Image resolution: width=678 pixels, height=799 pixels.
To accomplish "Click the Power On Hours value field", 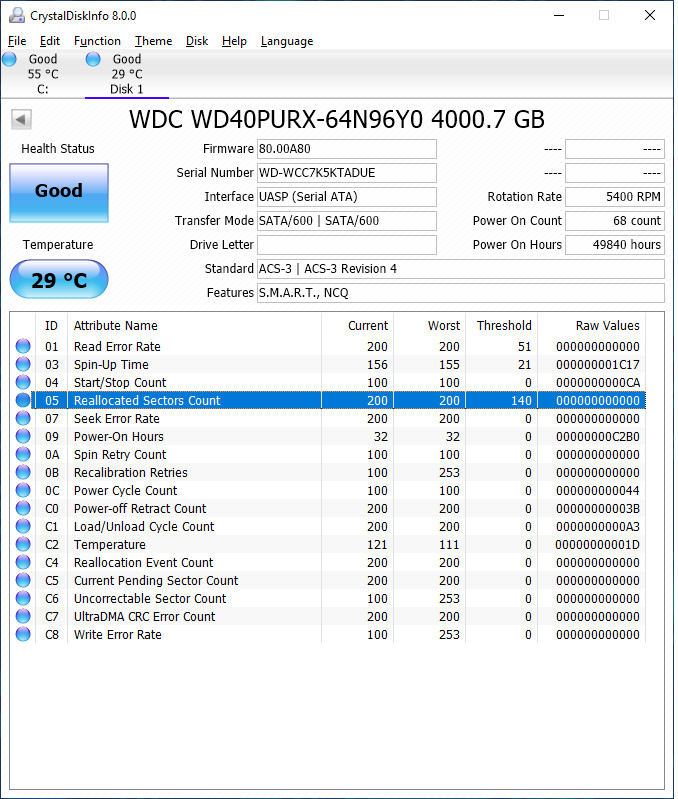I will 615,245.
